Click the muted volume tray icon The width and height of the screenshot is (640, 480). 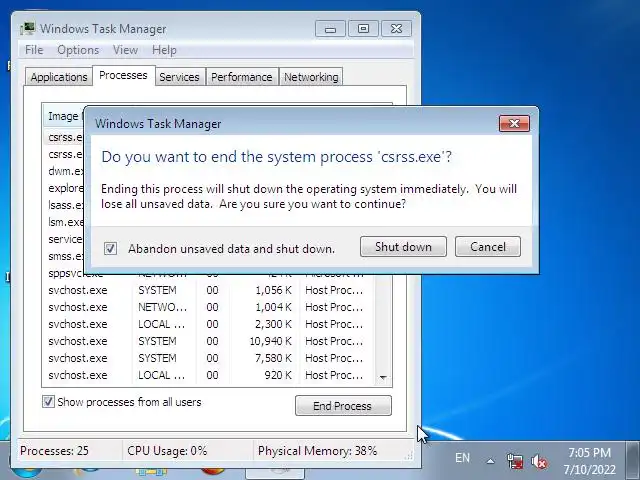click(x=539, y=461)
